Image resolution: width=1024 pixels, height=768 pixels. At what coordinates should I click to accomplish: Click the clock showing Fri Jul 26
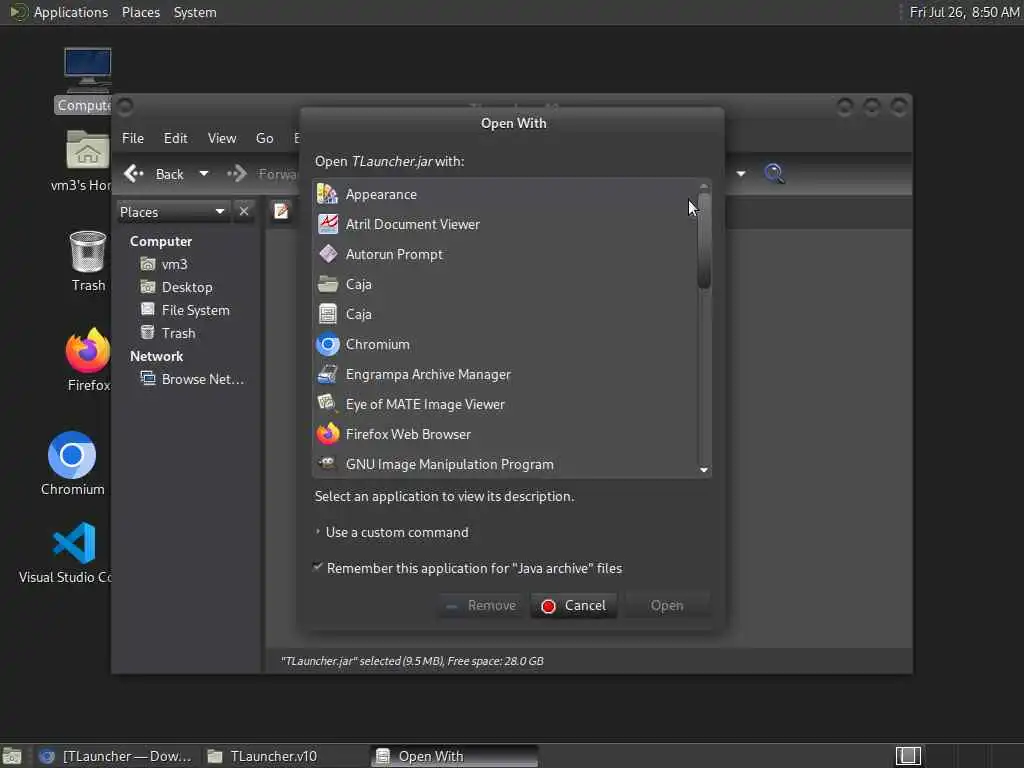964,12
